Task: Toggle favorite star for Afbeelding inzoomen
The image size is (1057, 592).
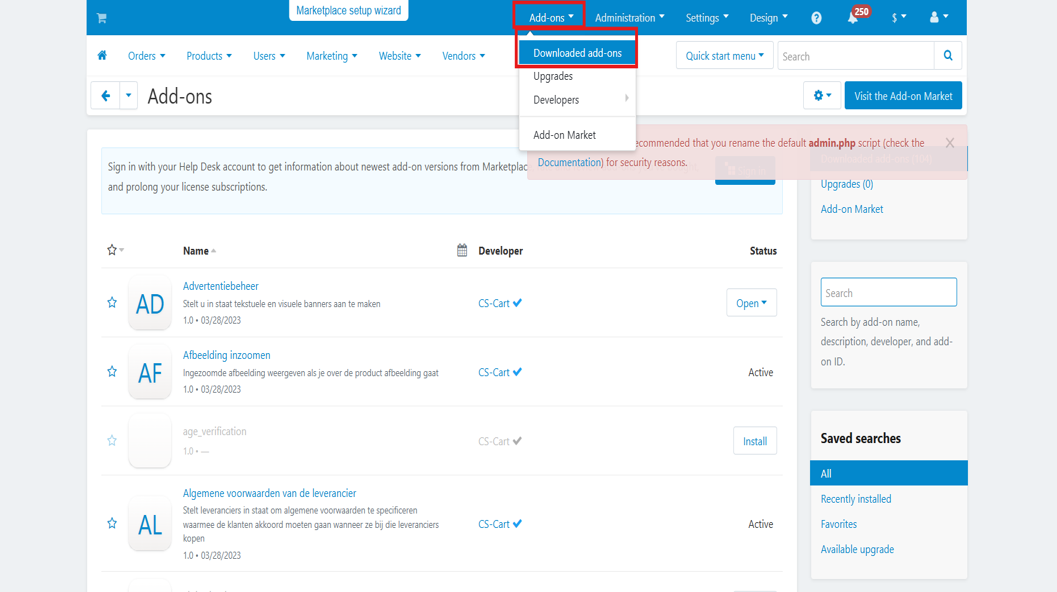Action: coord(112,372)
